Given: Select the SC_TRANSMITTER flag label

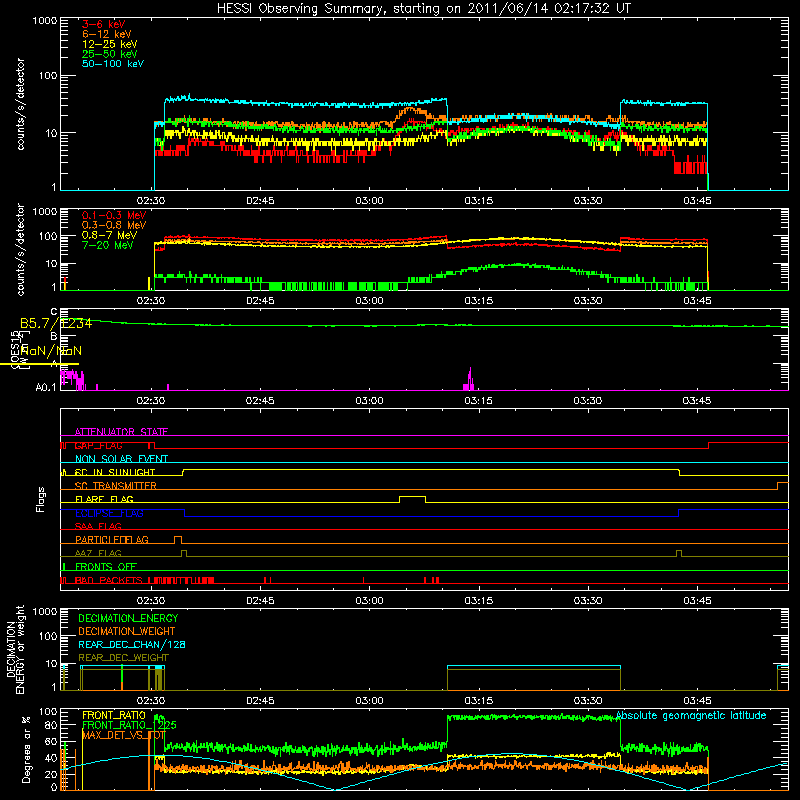Looking at the screenshot, I should point(115,486).
